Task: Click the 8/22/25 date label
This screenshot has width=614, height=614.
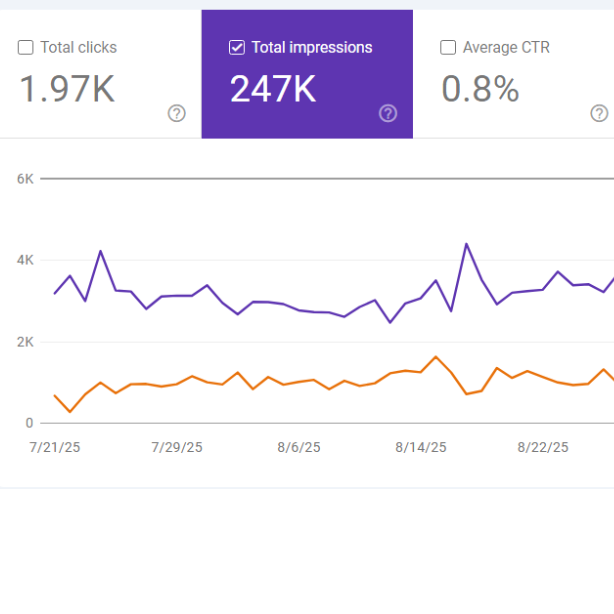Action: (x=543, y=448)
